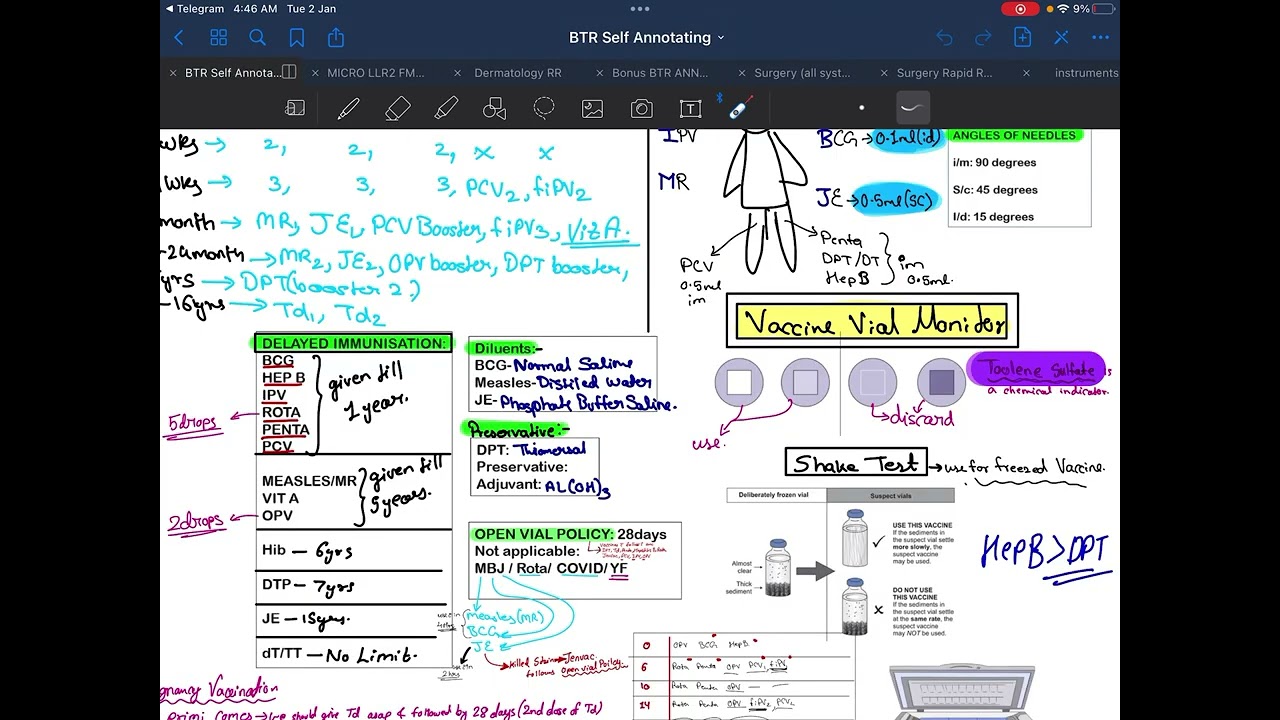
Task: Tap the "Preservative:-" highlighted label
Action: pyautogui.click(x=518, y=430)
